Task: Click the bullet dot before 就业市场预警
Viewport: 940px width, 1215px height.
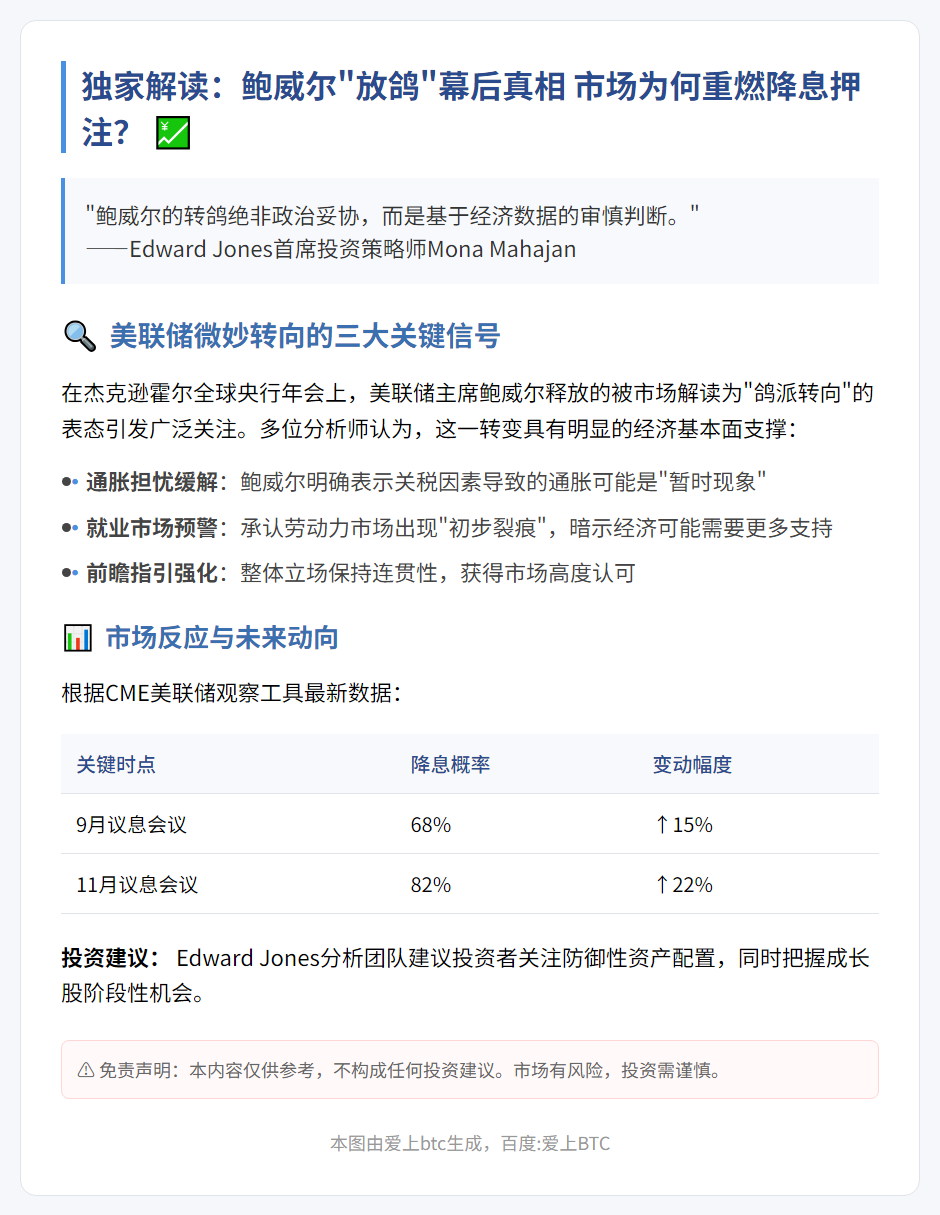Action: click(x=69, y=528)
